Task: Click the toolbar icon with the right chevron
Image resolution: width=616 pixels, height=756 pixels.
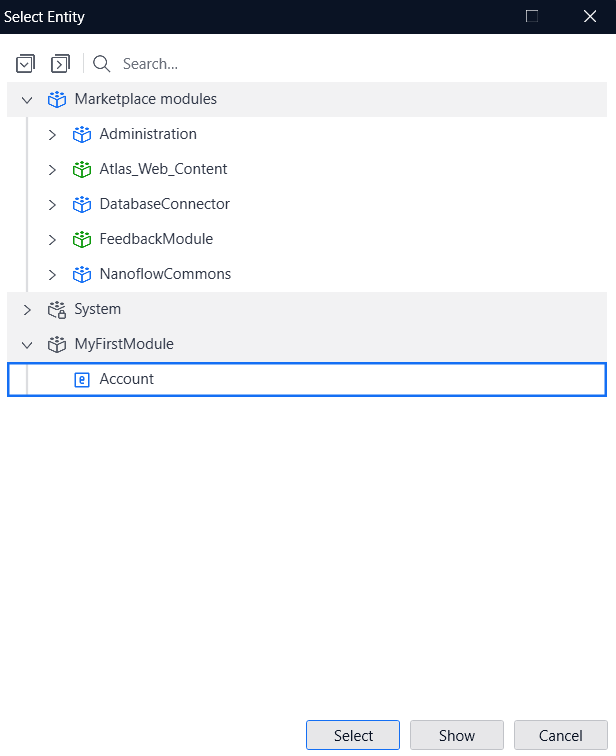Action: pyautogui.click(x=60, y=64)
